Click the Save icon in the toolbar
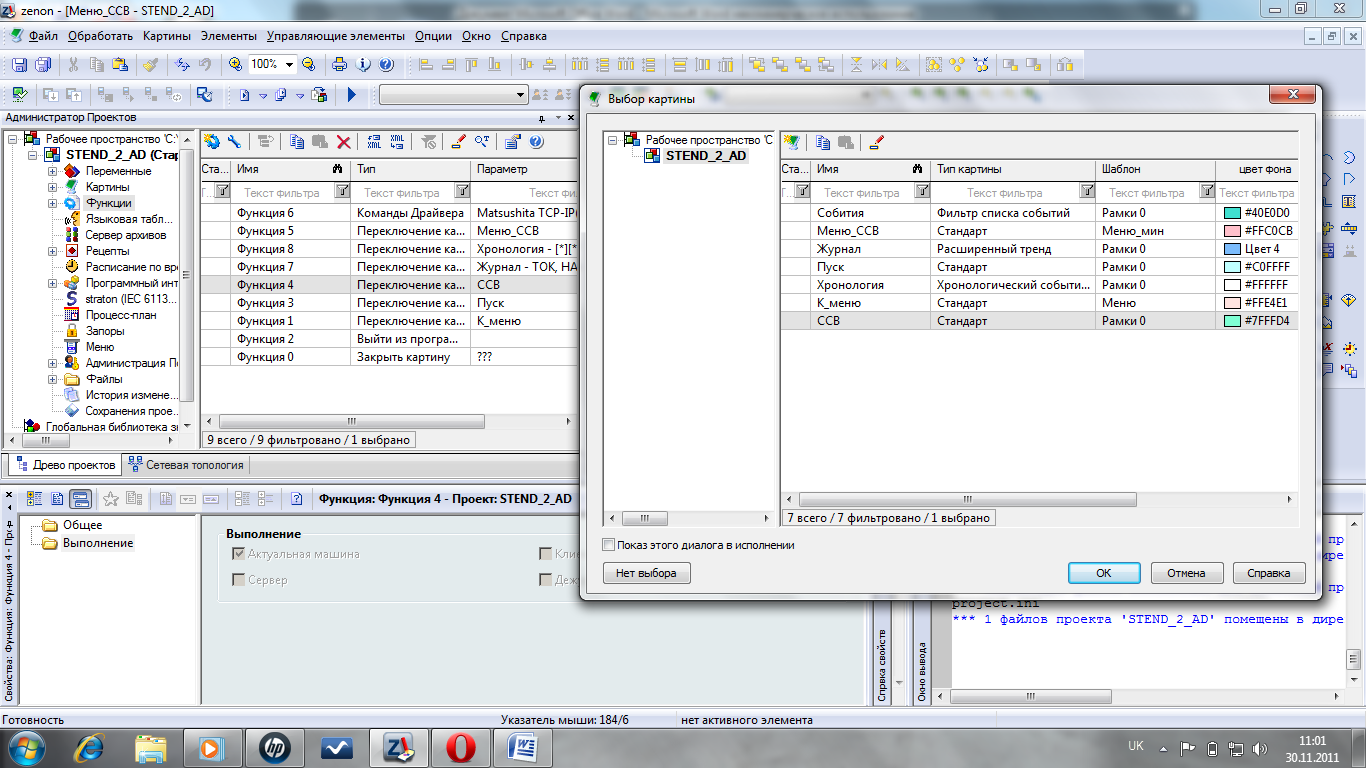Screen dimensions: 1366x768 [19, 64]
